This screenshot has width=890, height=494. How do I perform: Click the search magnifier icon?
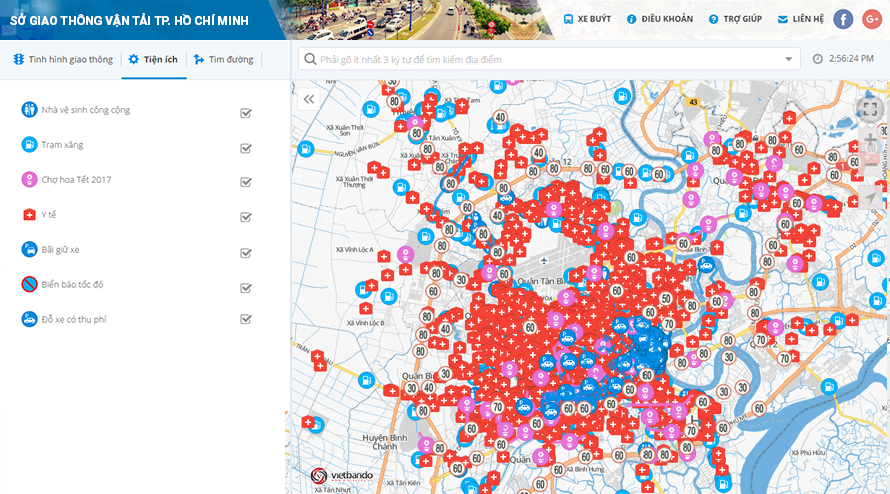[x=310, y=59]
